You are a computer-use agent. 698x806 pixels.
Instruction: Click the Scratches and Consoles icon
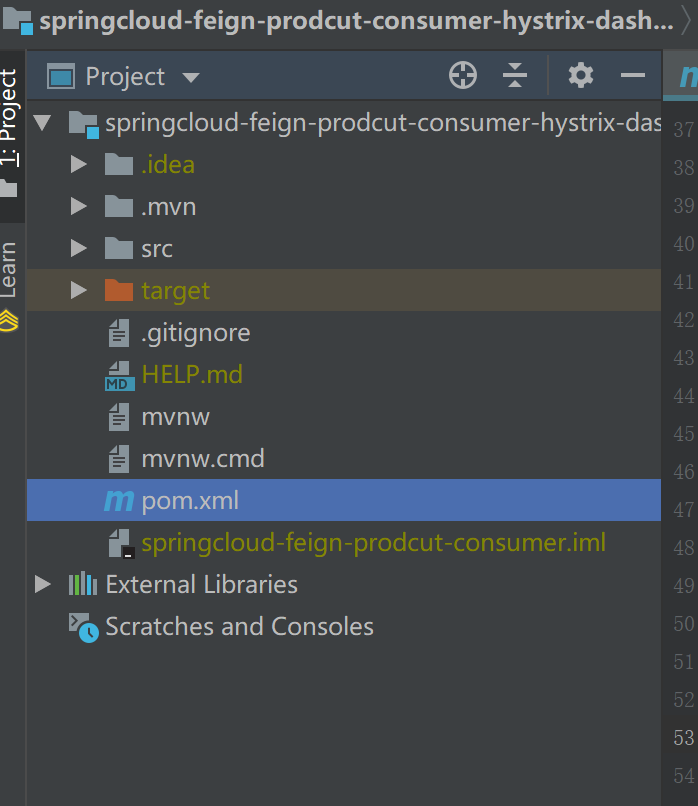[83, 627]
